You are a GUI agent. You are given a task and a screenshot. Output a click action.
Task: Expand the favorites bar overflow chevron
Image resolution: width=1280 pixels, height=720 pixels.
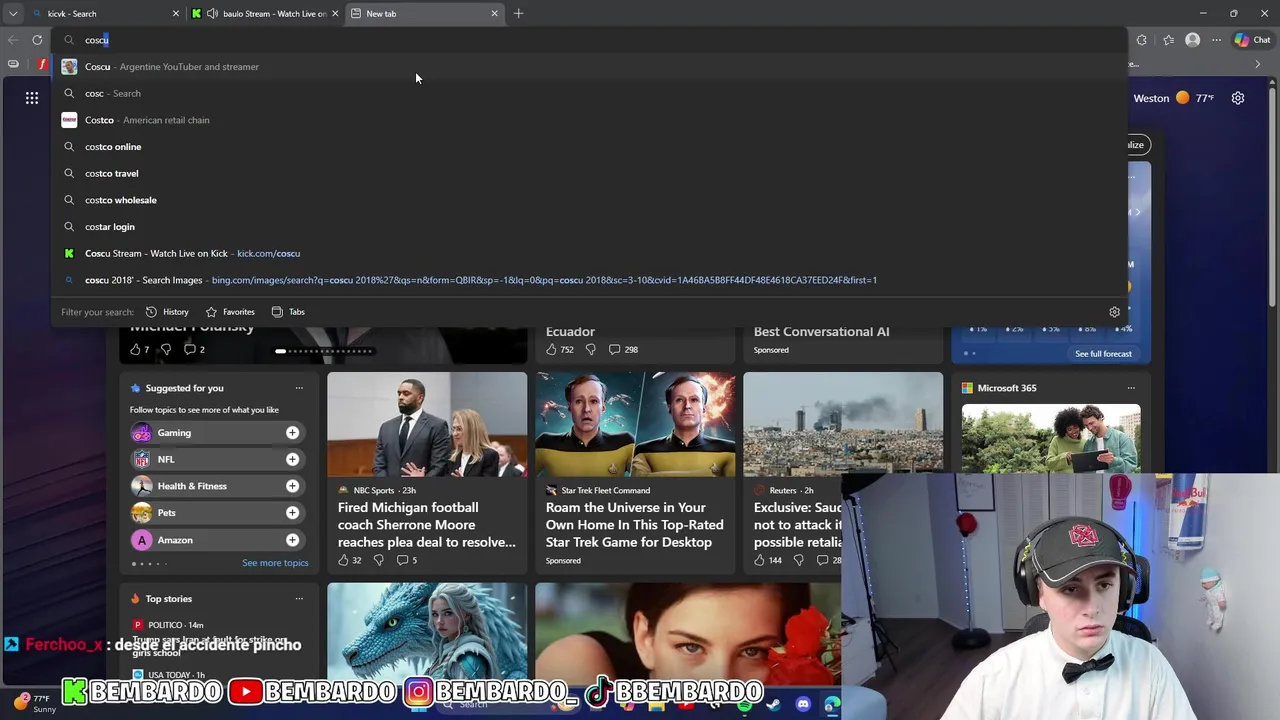tap(1258, 64)
